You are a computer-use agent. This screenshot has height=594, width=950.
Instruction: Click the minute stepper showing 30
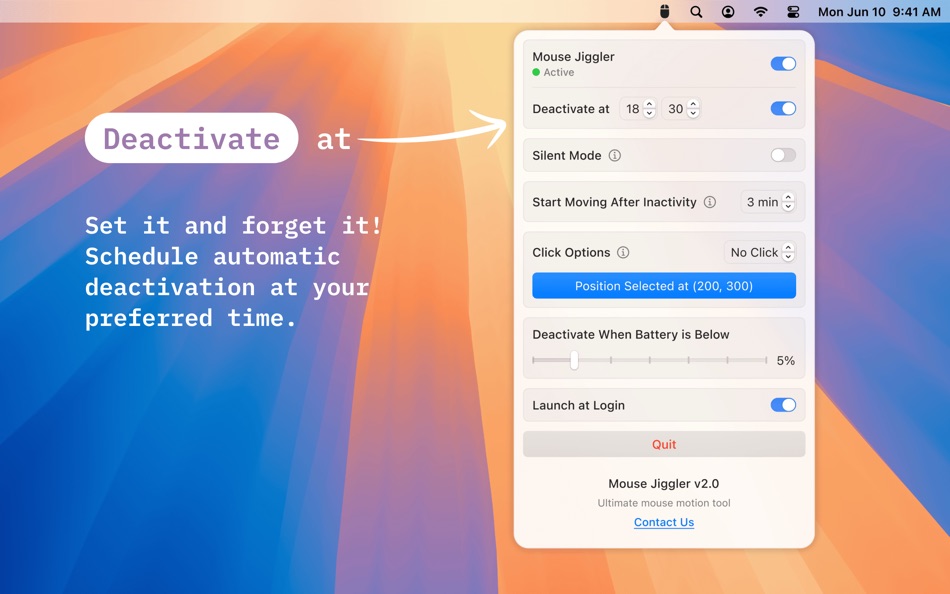click(x=693, y=108)
